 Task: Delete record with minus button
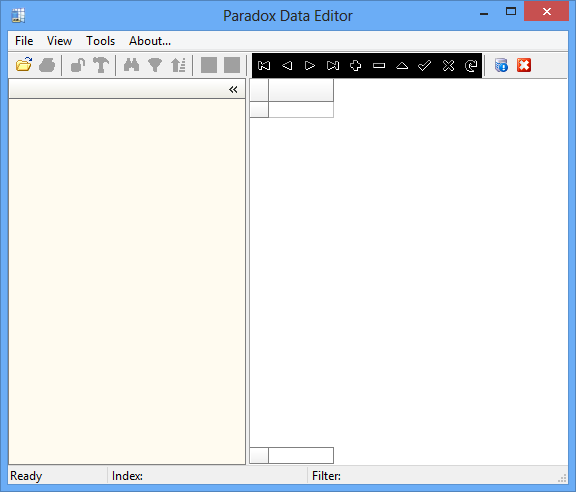click(x=379, y=66)
